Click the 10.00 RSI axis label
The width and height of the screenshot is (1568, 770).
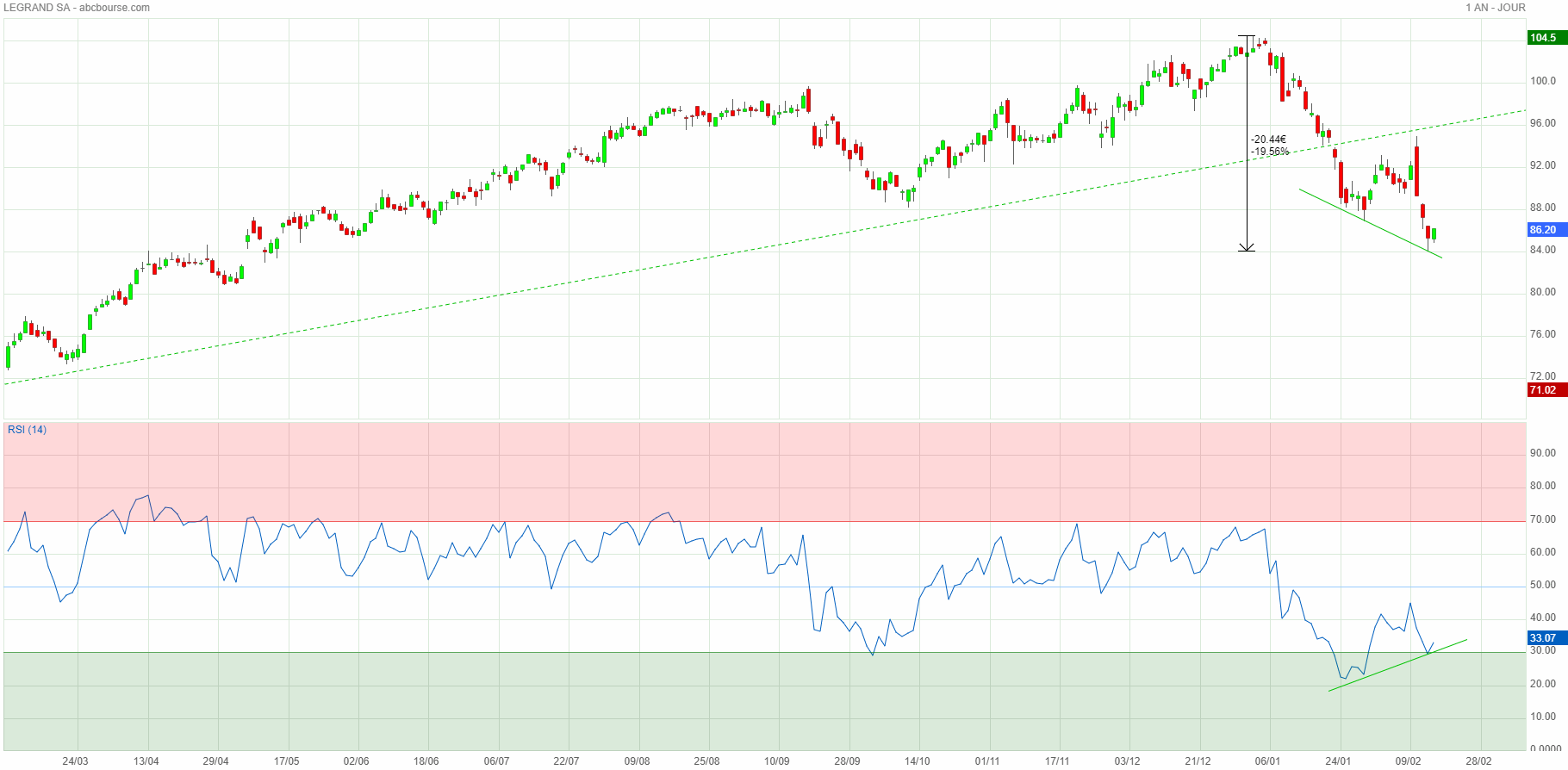click(1543, 717)
